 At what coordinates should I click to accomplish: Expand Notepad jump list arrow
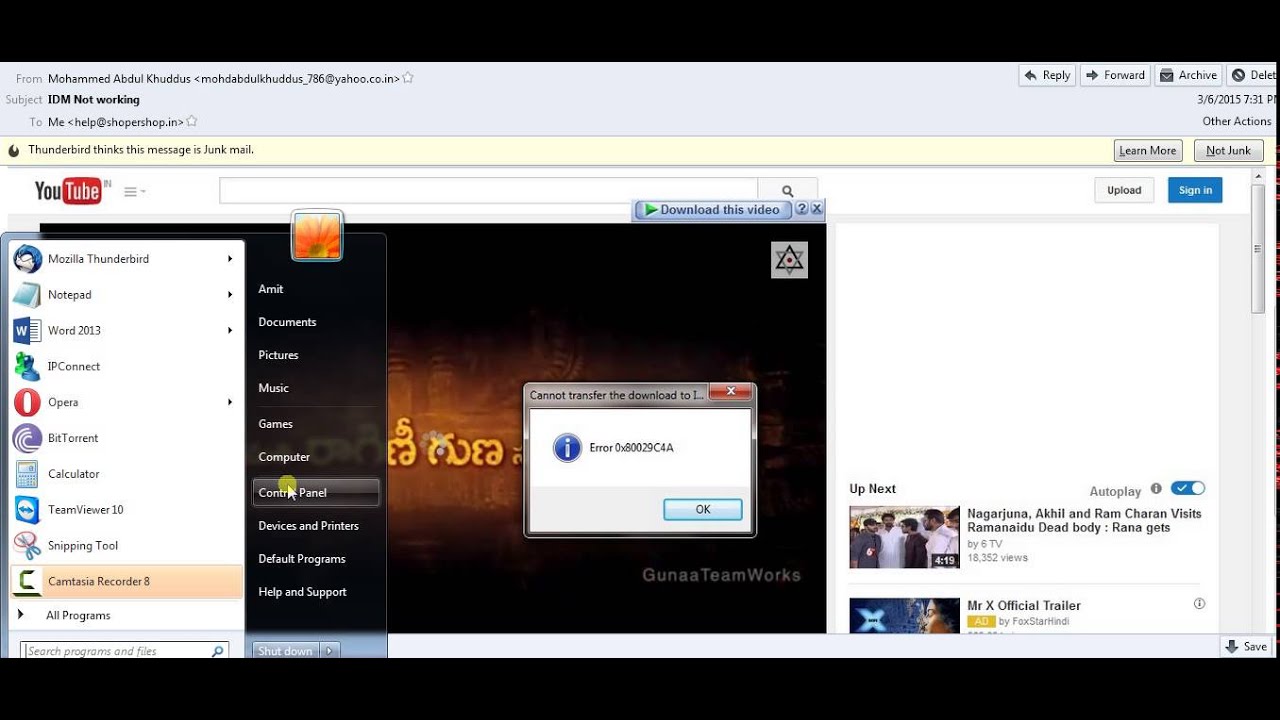coord(230,295)
